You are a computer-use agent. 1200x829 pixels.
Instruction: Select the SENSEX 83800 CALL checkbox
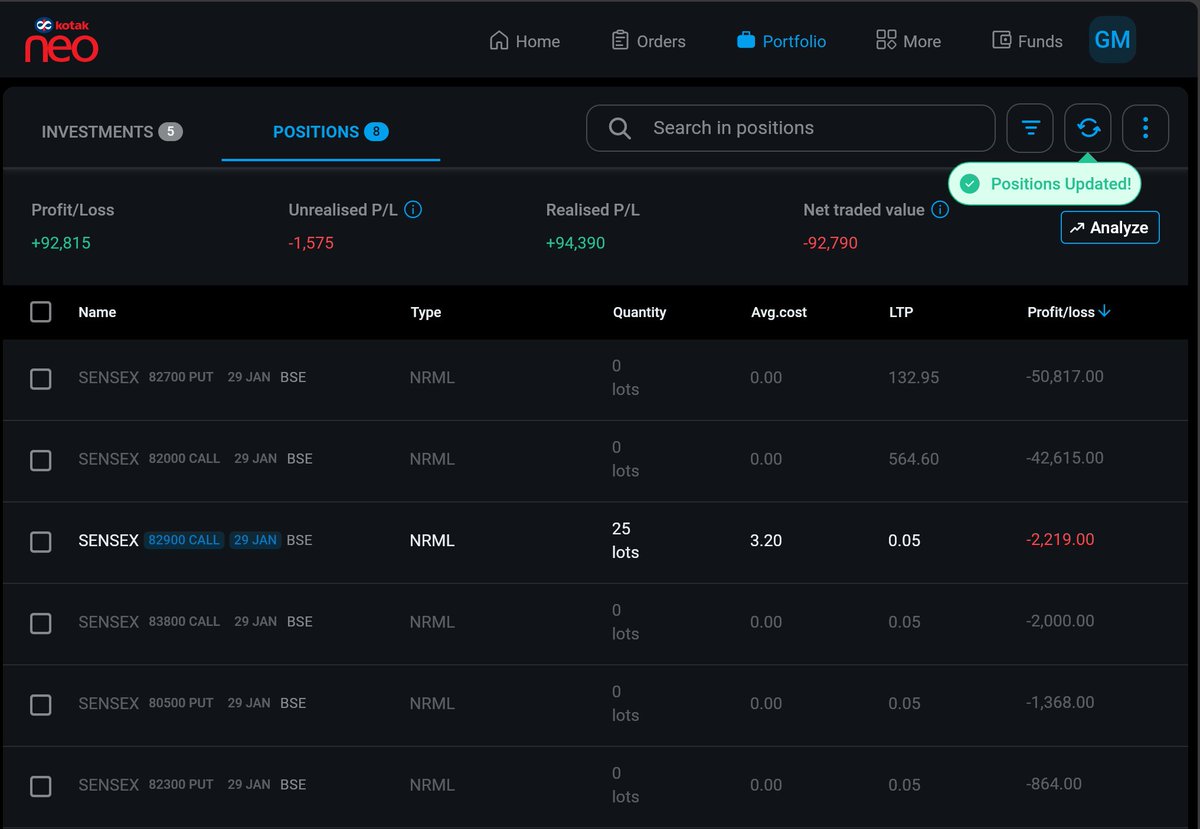[x=41, y=623]
